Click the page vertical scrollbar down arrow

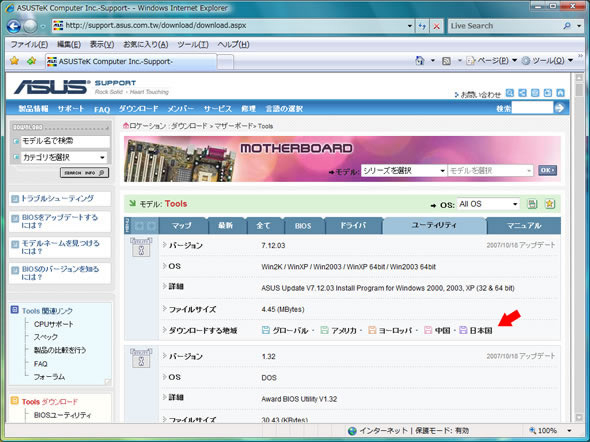(x=579, y=418)
